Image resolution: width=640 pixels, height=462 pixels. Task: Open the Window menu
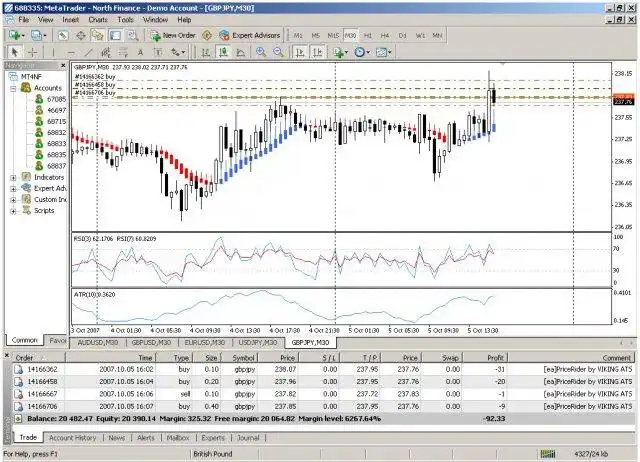(155, 20)
